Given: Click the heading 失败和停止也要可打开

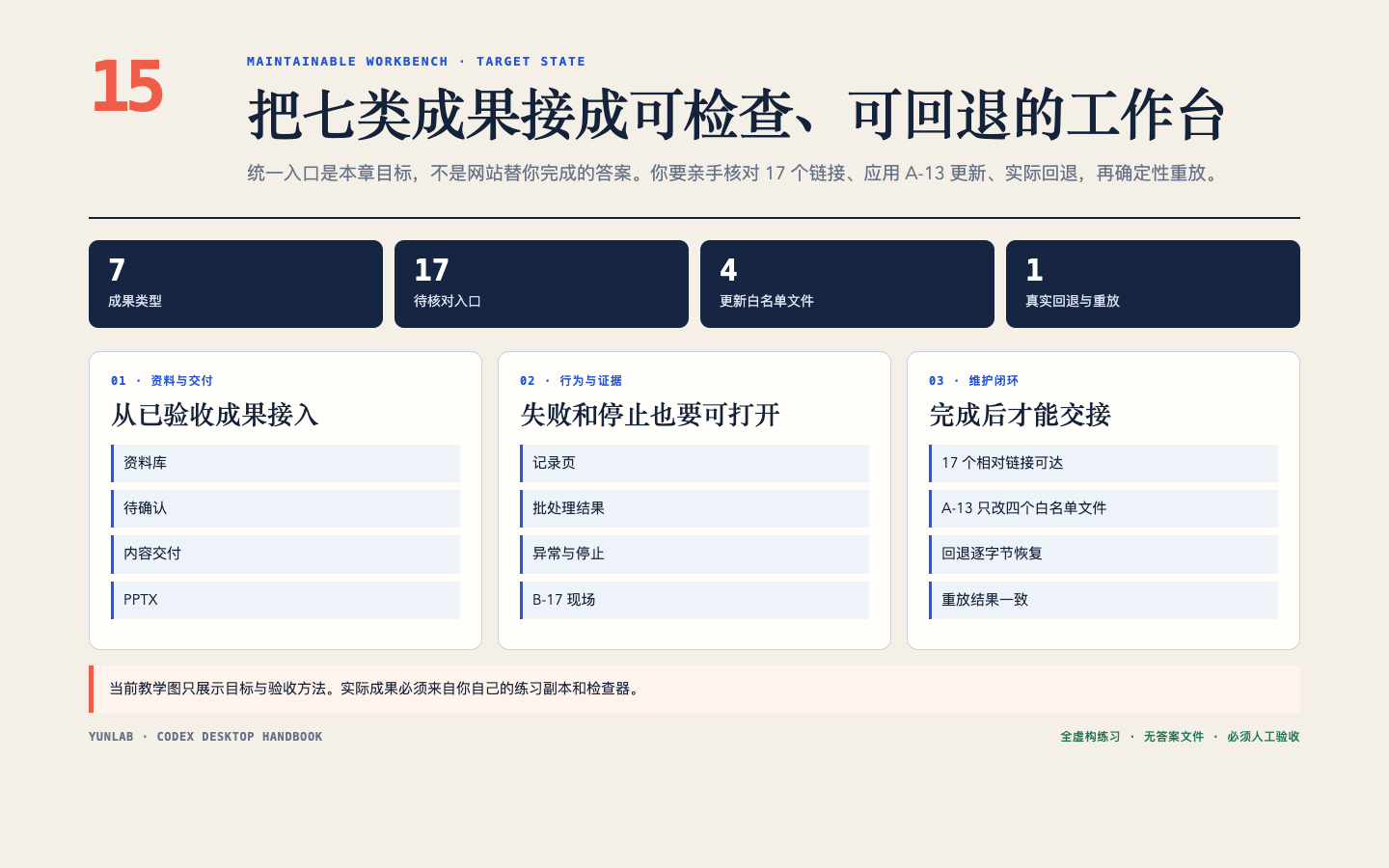Looking at the screenshot, I should click(650, 415).
